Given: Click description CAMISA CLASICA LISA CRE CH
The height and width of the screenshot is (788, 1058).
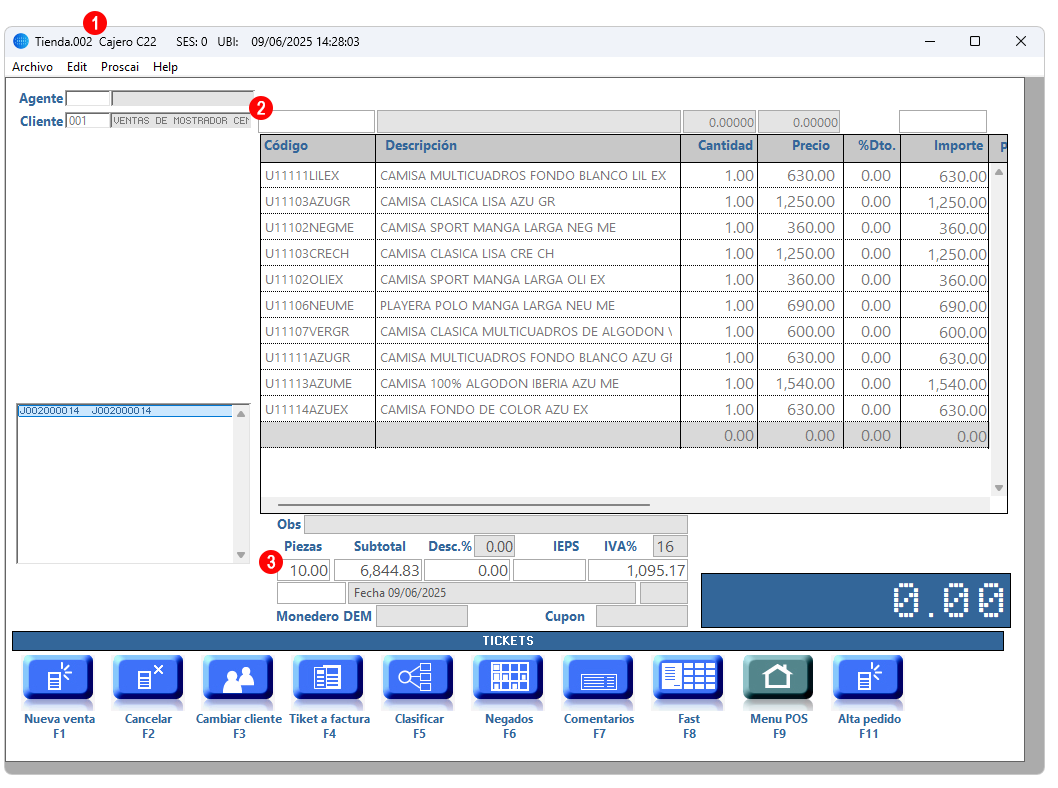Looking at the screenshot, I should pyautogui.click(x=467, y=254).
